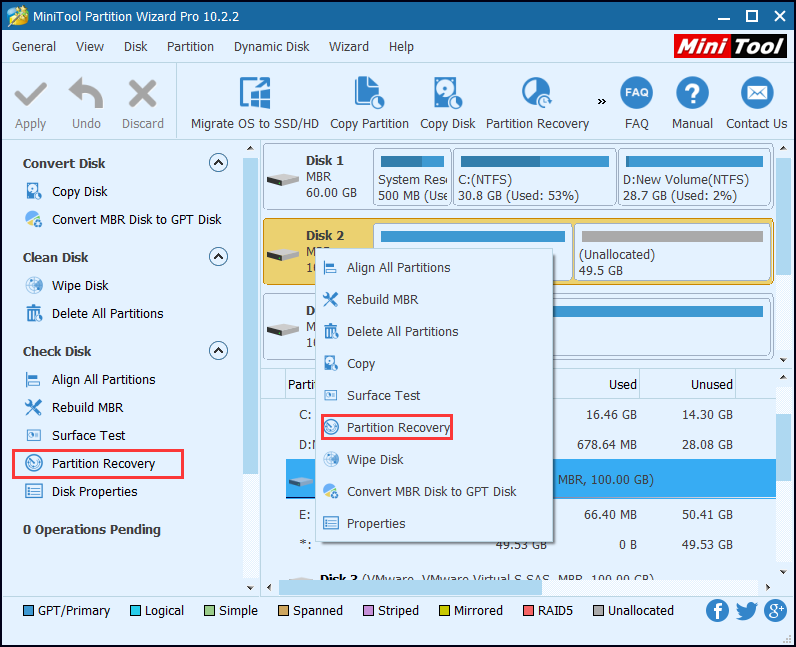This screenshot has width=796, height=647.
Task: Open the Google Plus link icon
Action: pos(776,610)
